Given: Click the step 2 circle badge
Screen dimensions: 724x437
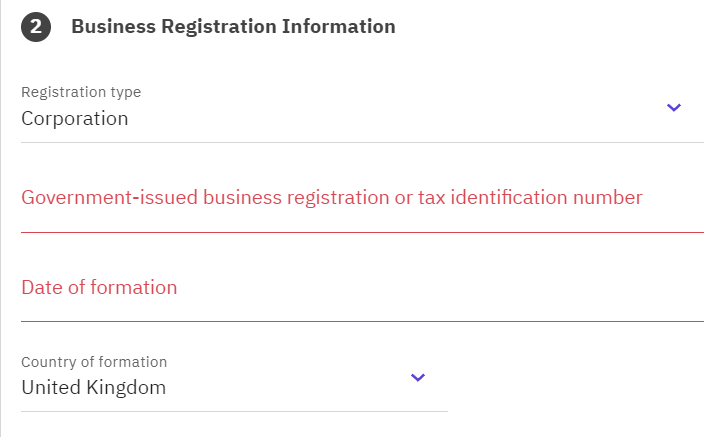Looking at the screenshot, I should 35,27.
